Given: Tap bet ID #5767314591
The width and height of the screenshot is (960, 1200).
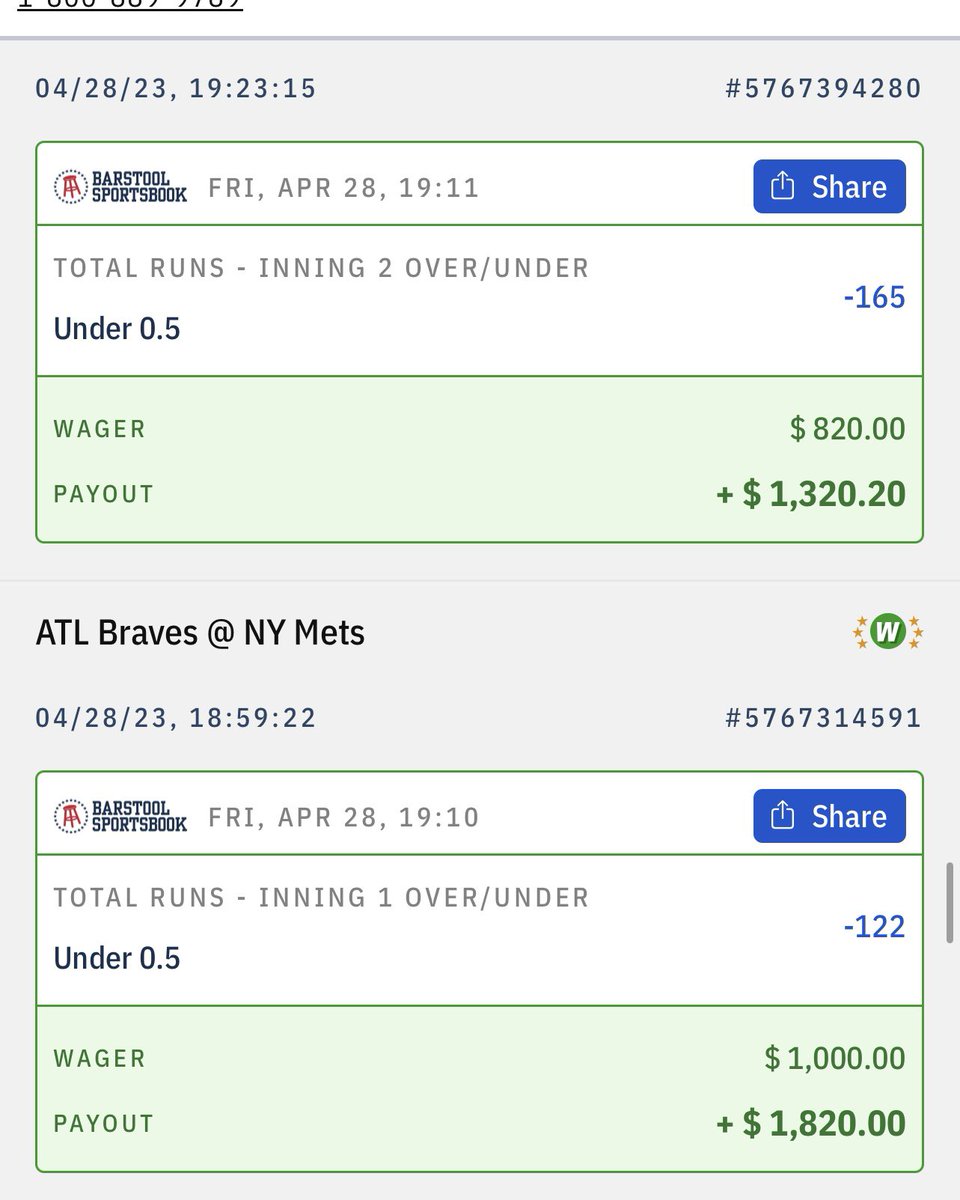Looking at the screenshot, I should click(x=823, y=718).
